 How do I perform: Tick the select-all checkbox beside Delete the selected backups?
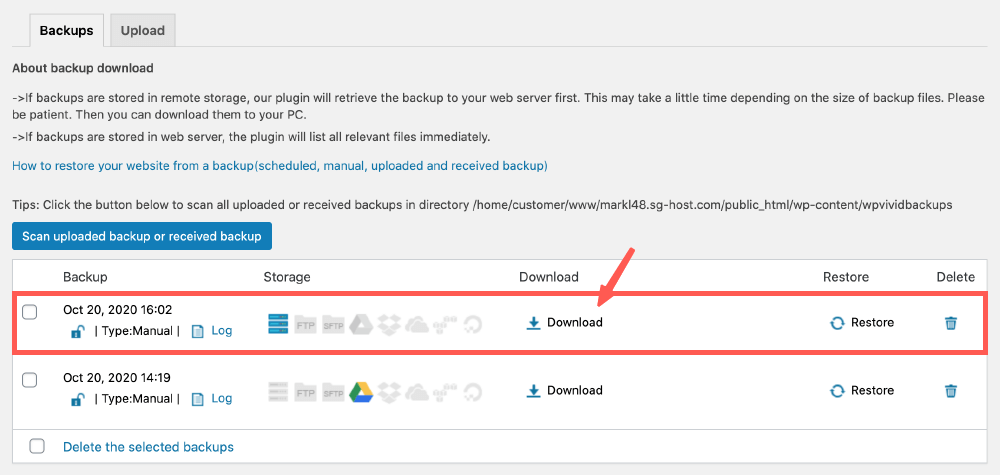[37, 446]
